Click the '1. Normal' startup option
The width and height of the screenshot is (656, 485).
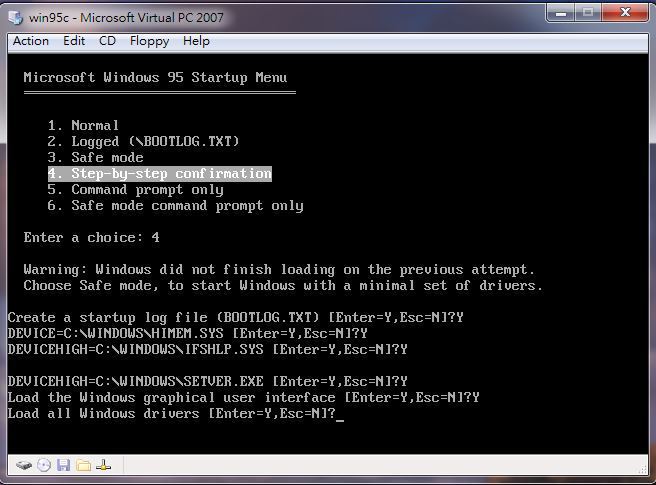coord(83,125)
